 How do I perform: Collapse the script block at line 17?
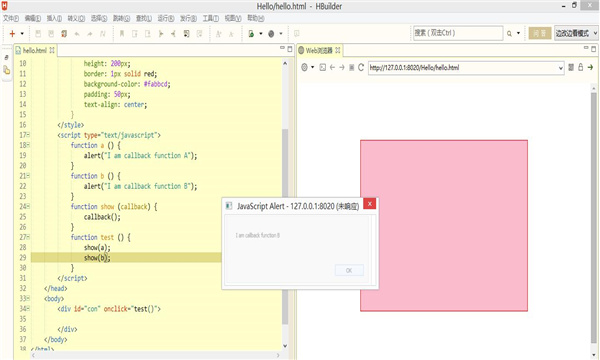point(28,135)
